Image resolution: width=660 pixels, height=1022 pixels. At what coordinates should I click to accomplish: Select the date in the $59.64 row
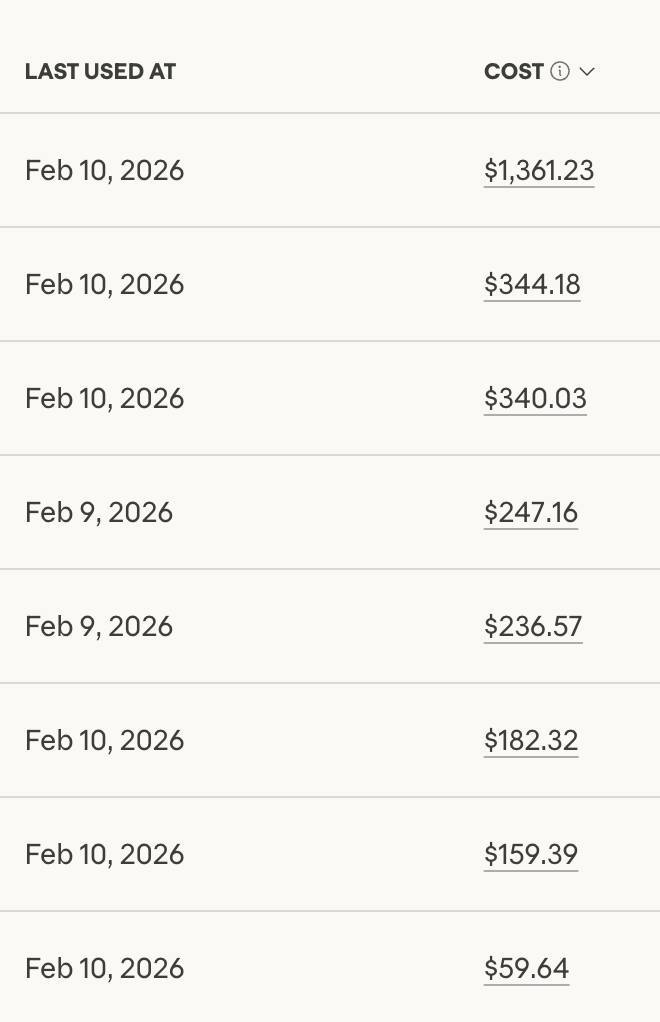coord(104,969)
